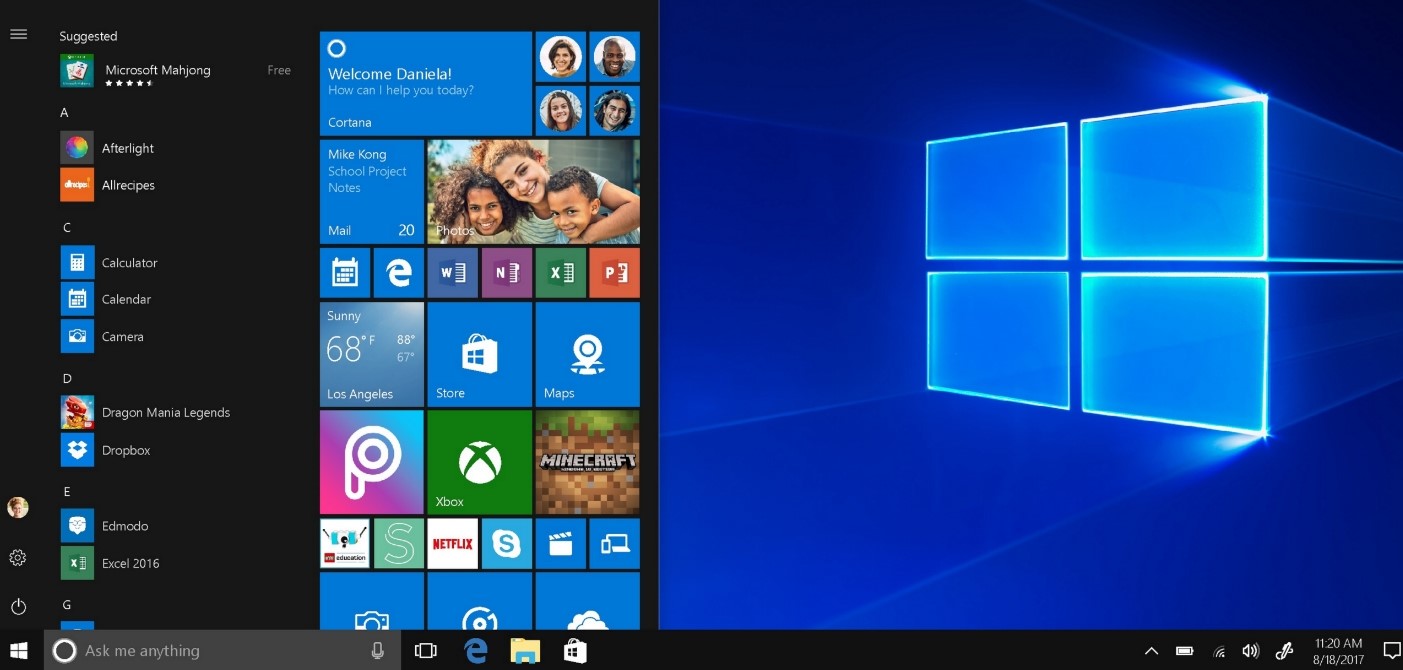
Task: Open the Store from the taskbar
Action: (x=575, y=651)
